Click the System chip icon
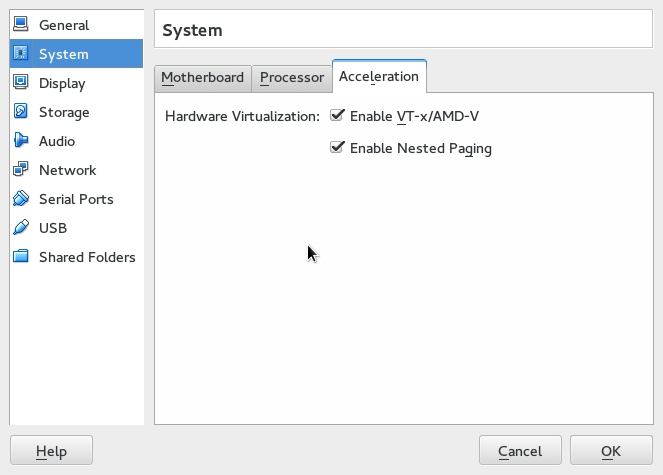The image size is (663, 475). [x=21, y=54]
